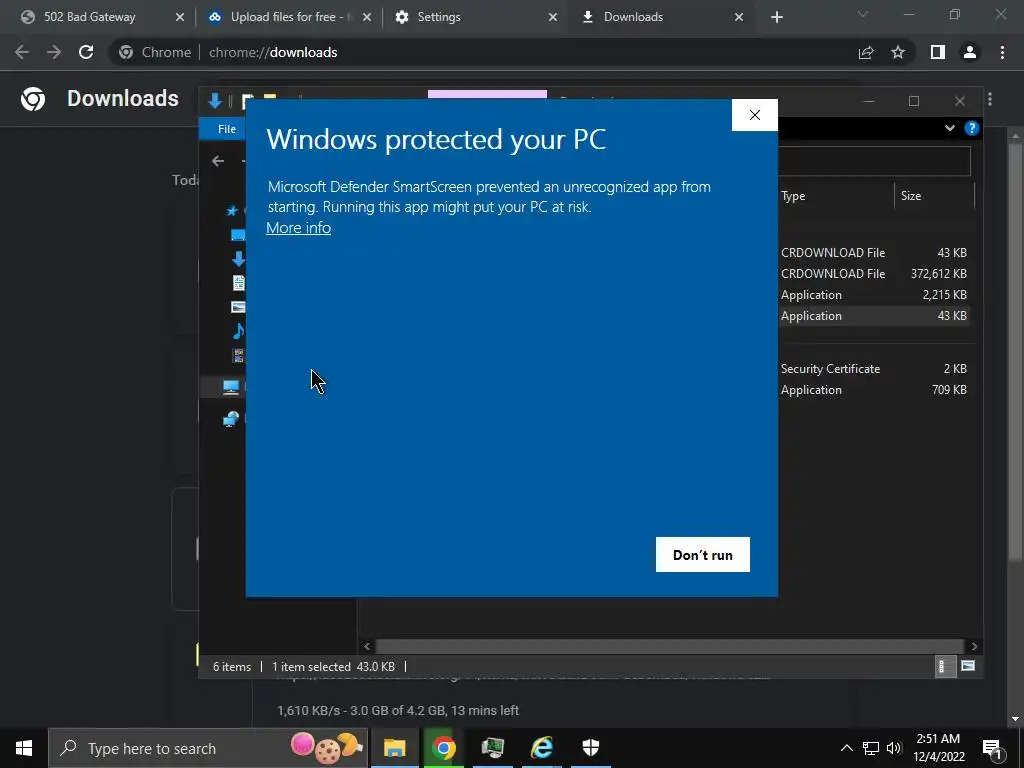The width and height of the screenshot is (1024, 768).
Task: Open Downloads in Quick access
Action: coord(238,259)
